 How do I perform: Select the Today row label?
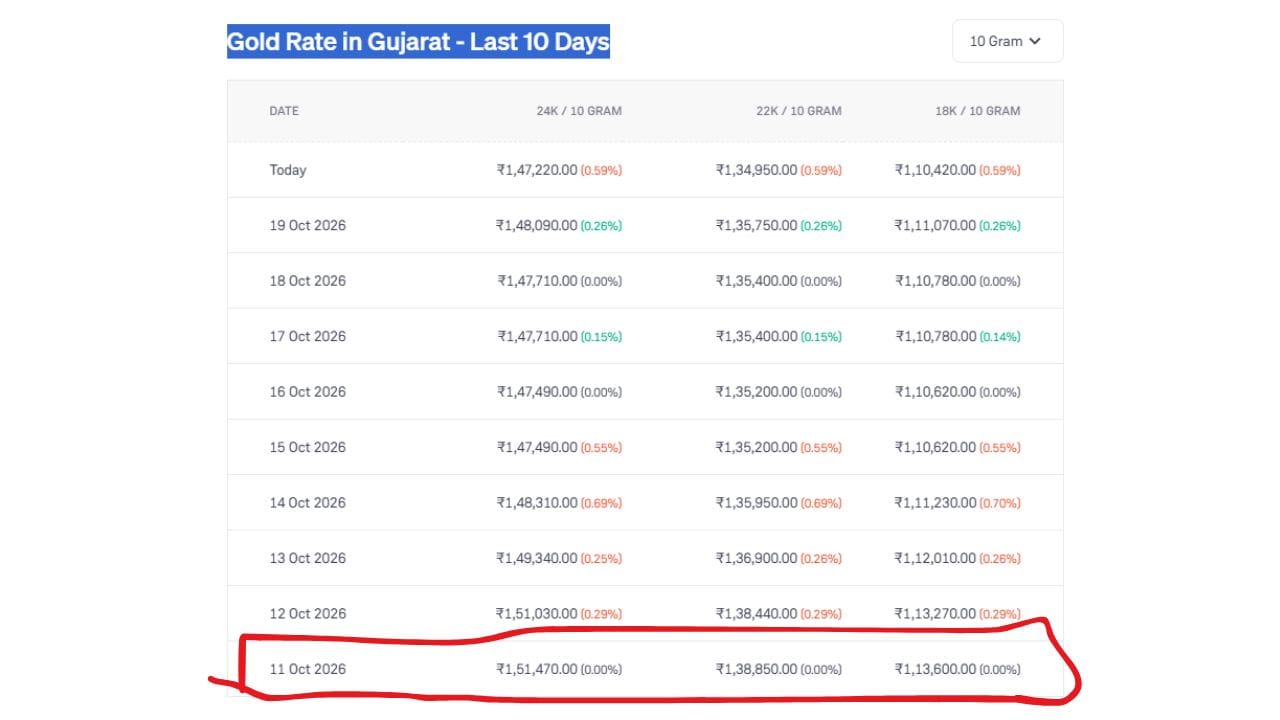click(288, 170)
